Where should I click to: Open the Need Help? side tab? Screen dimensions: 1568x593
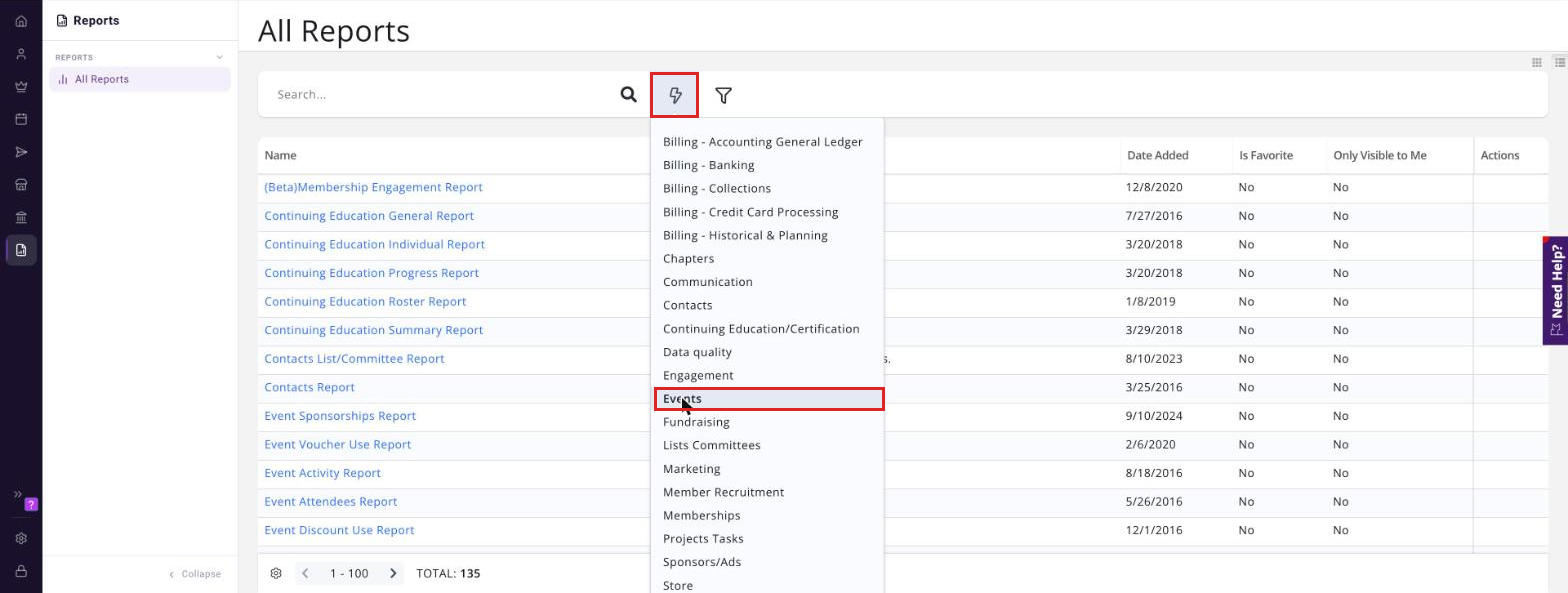1555,290
